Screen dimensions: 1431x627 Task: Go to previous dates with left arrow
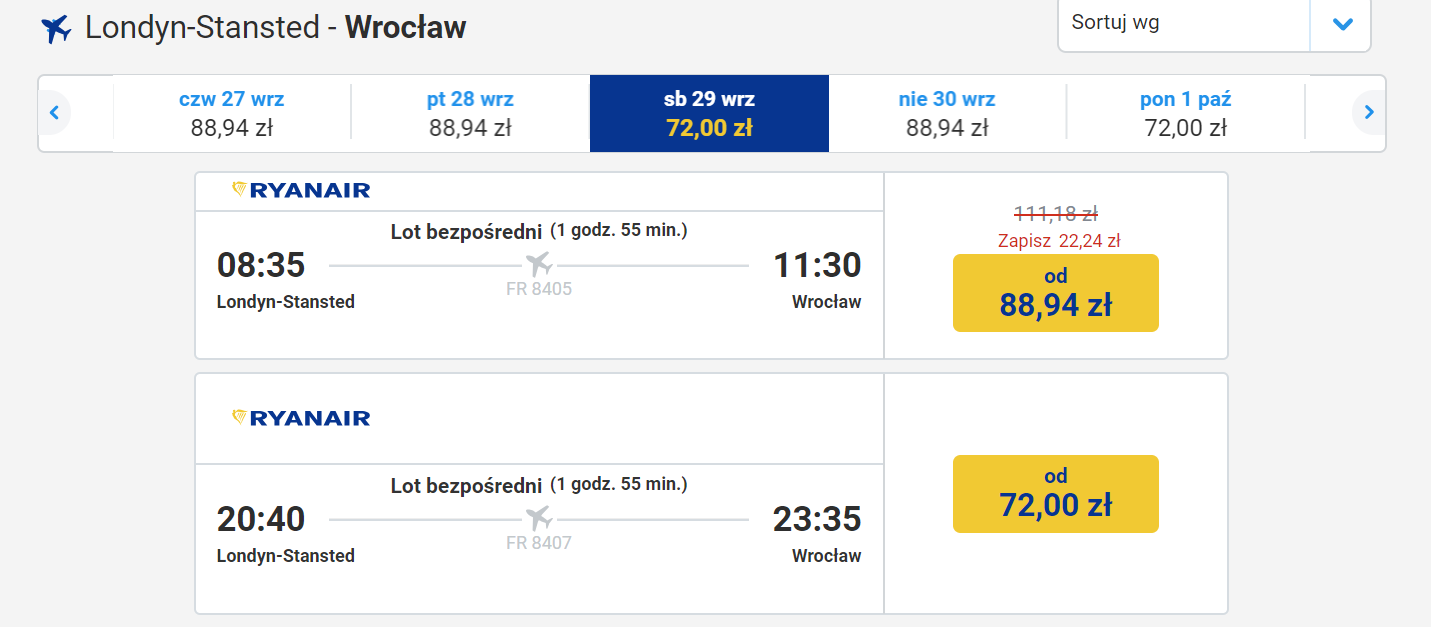click(x=54, y=113)
